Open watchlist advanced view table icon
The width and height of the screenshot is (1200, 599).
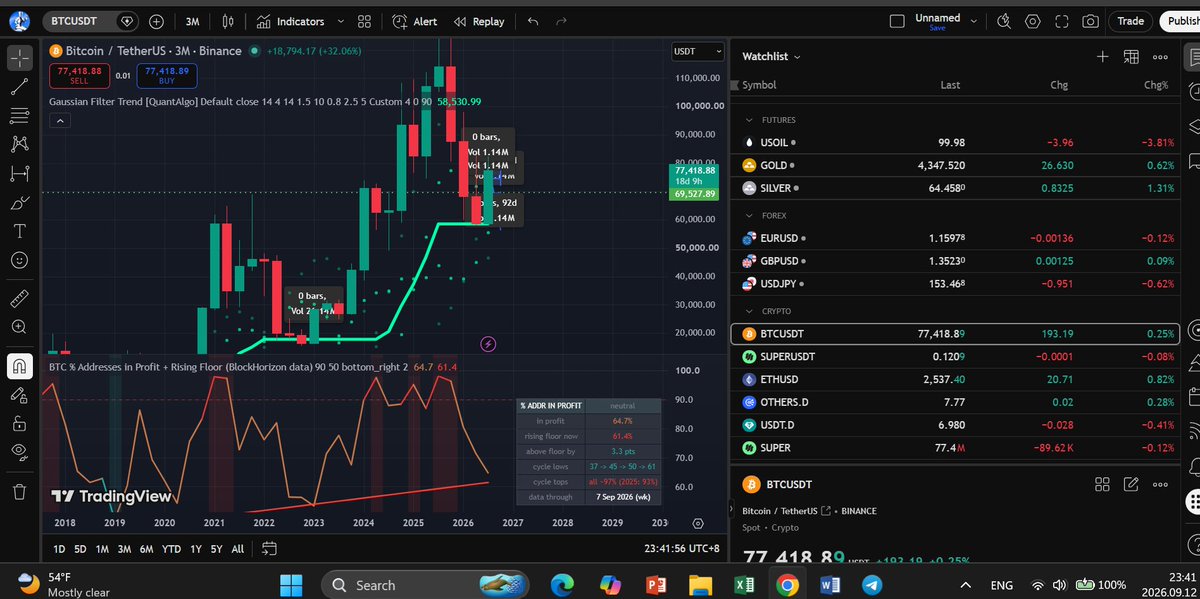click(1131, 57)
